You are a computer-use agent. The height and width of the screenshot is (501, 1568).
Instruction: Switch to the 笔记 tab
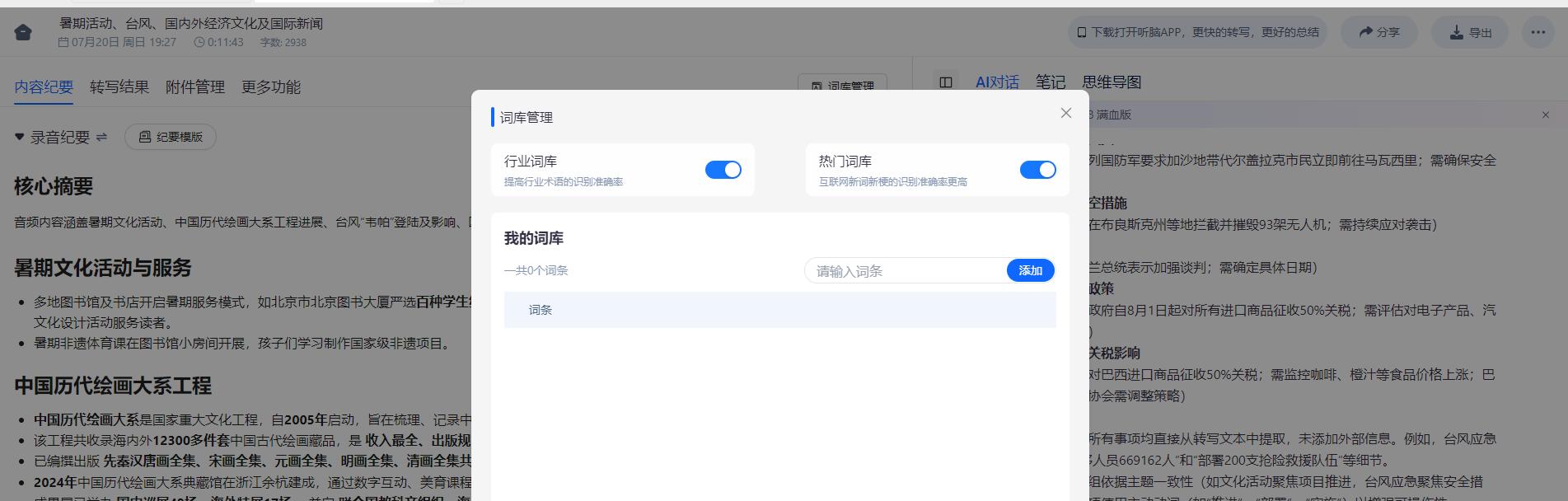1050,82
